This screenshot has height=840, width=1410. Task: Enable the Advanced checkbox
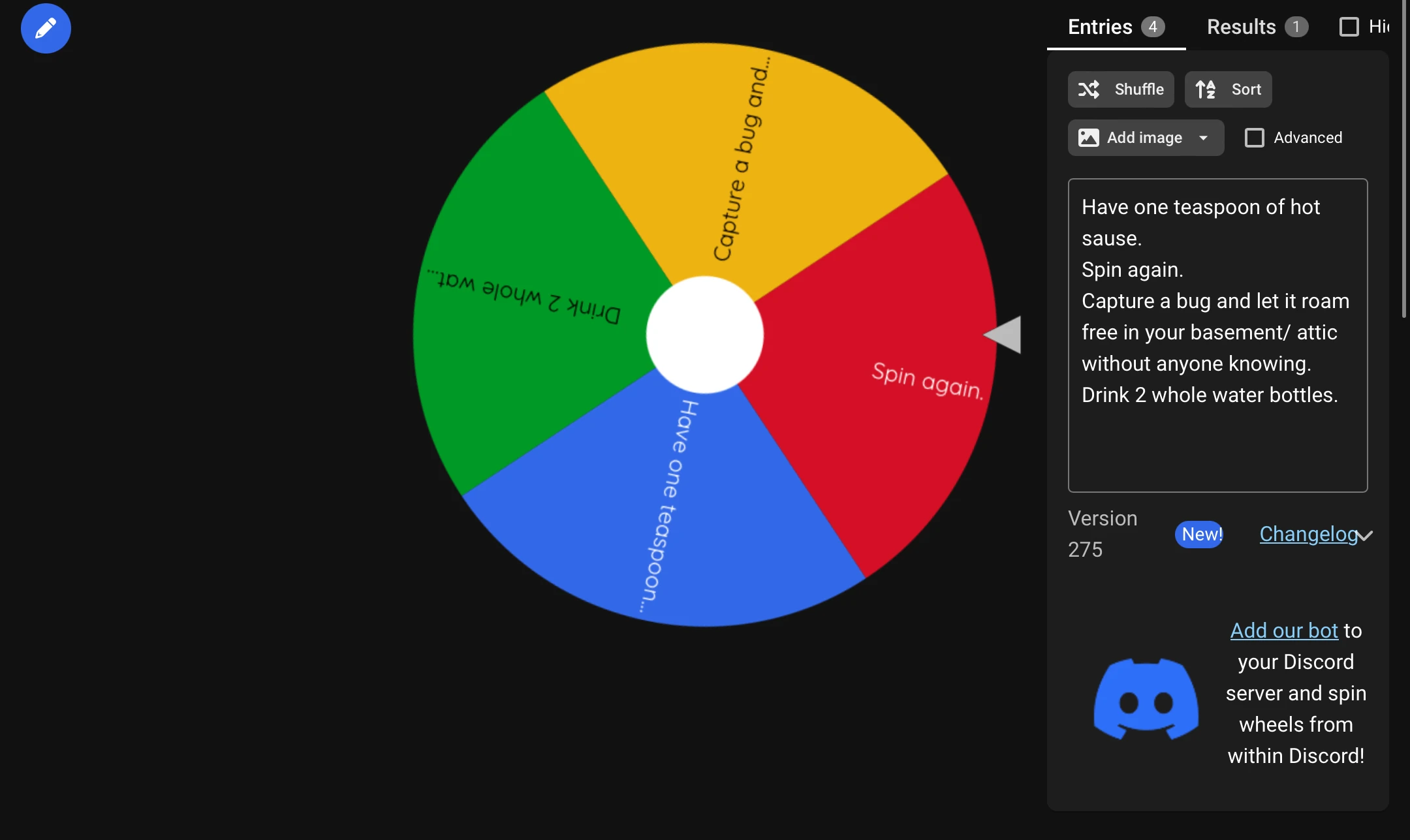1254,138
